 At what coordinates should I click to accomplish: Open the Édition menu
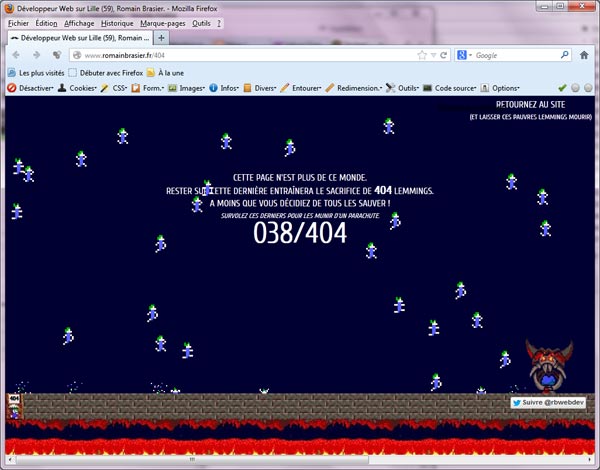[x=46, y=23]
